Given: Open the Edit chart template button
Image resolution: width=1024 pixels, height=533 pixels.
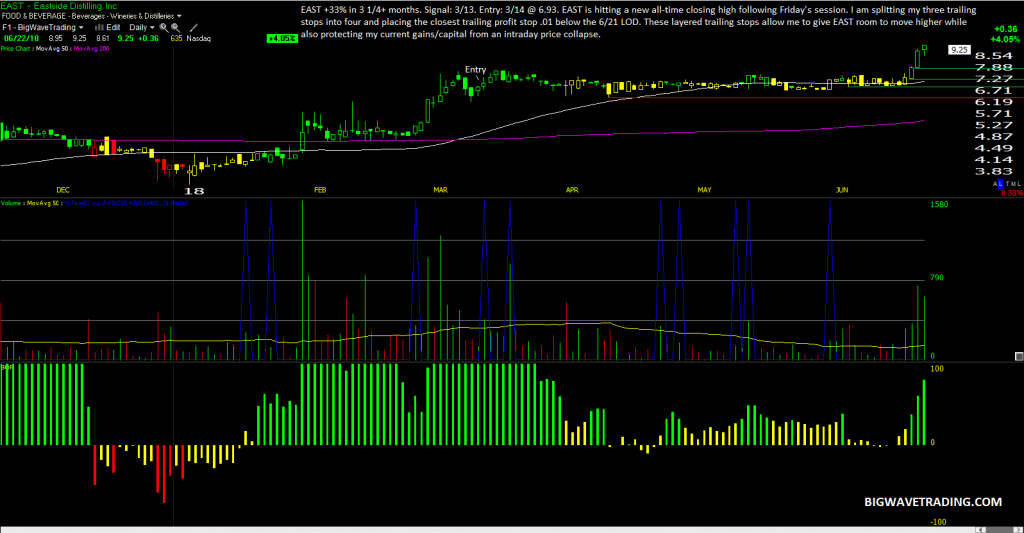Looking at the screenshot, I should click(113, 27).
